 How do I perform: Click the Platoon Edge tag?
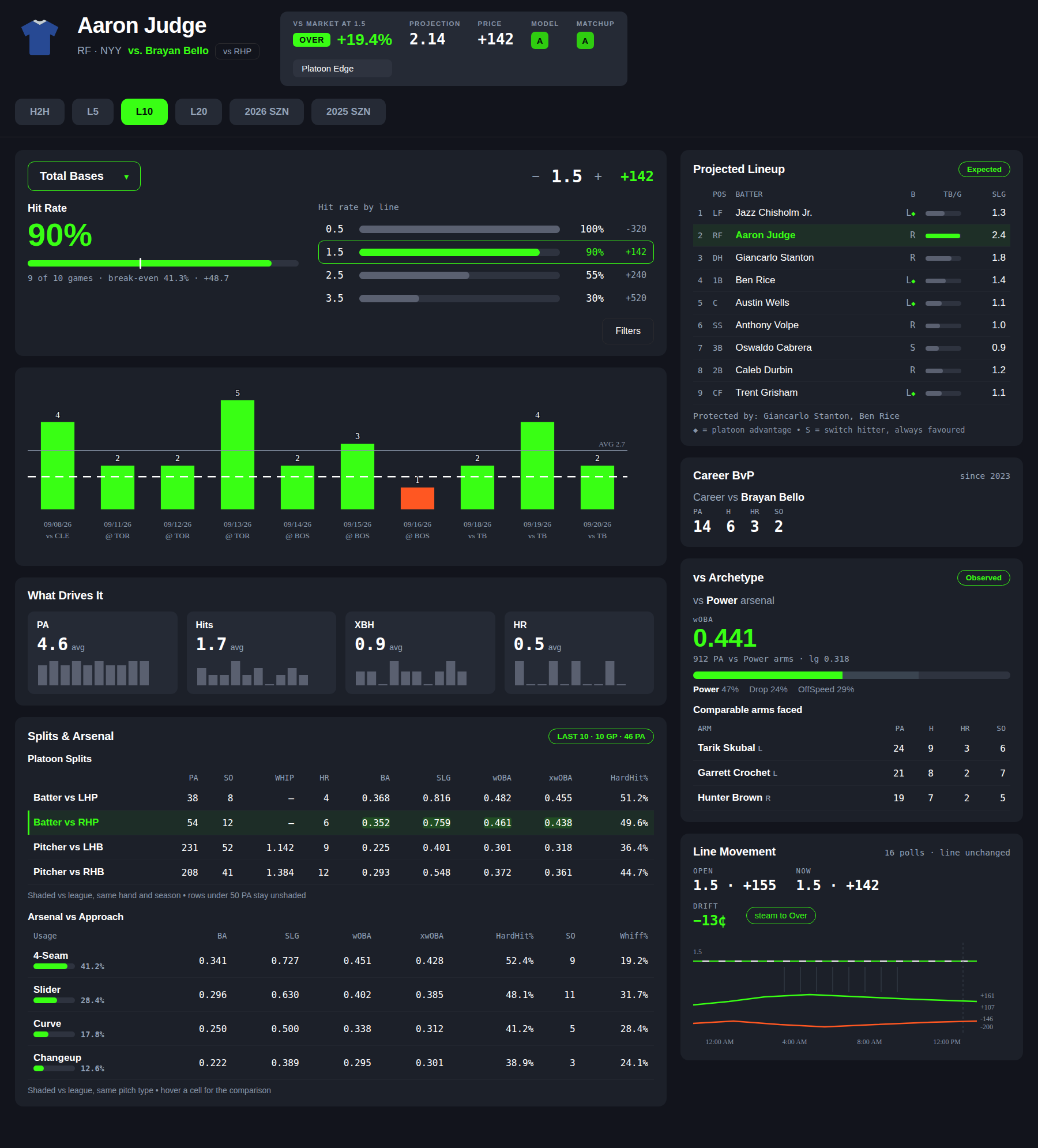(x=342, y=68)
